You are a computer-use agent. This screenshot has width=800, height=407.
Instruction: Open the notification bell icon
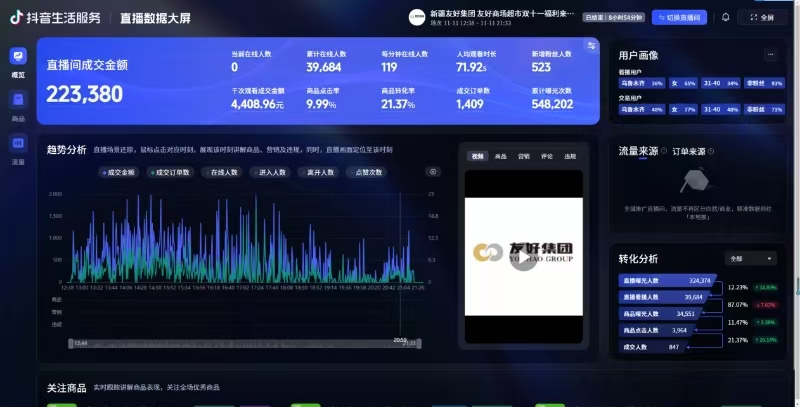(726, 17)
